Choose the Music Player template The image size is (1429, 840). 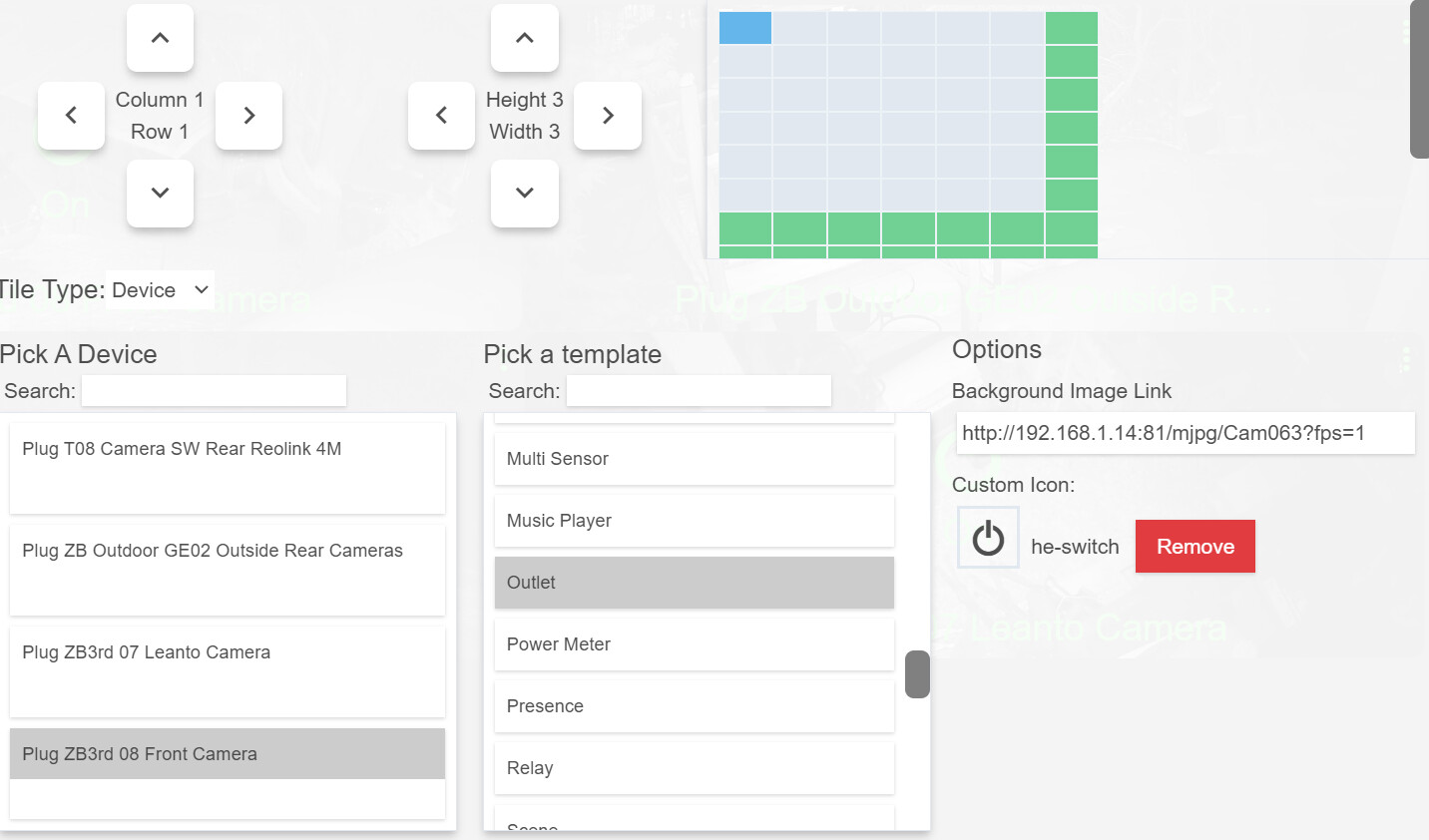tap(695, 521)
